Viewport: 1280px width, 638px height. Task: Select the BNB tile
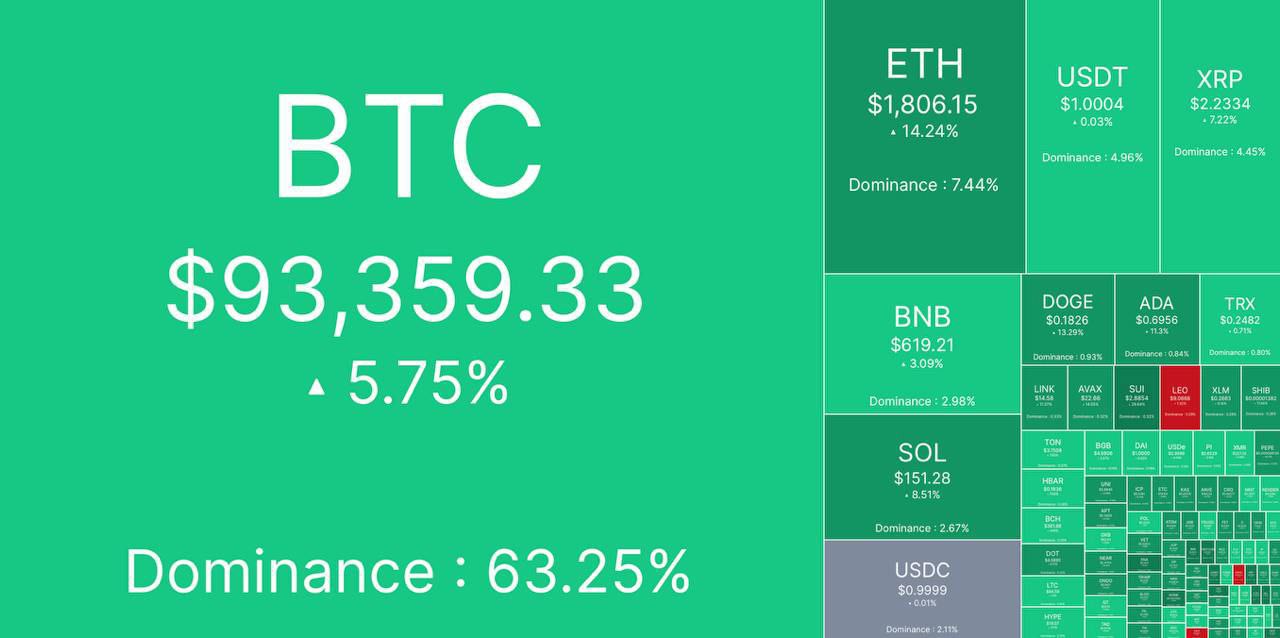922,344
